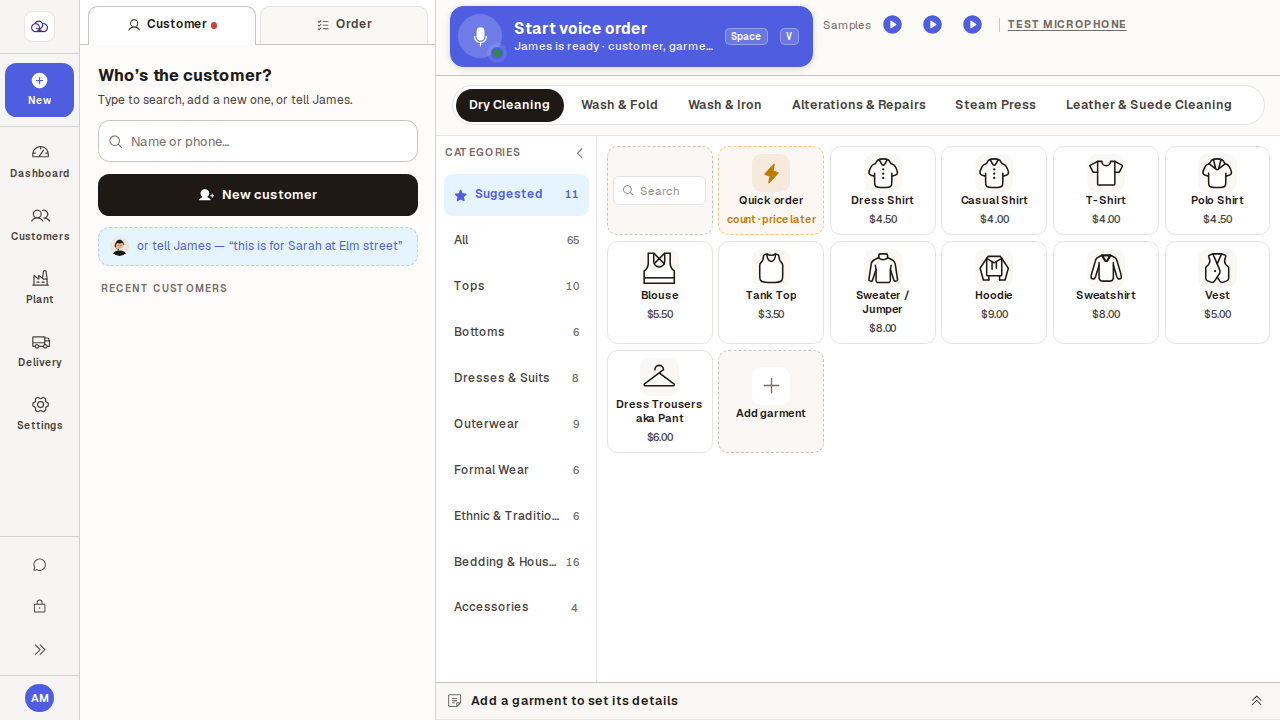The image size is (1280, 720).
Task: Select the Outerwear category
Action: [x=516, y=424]
